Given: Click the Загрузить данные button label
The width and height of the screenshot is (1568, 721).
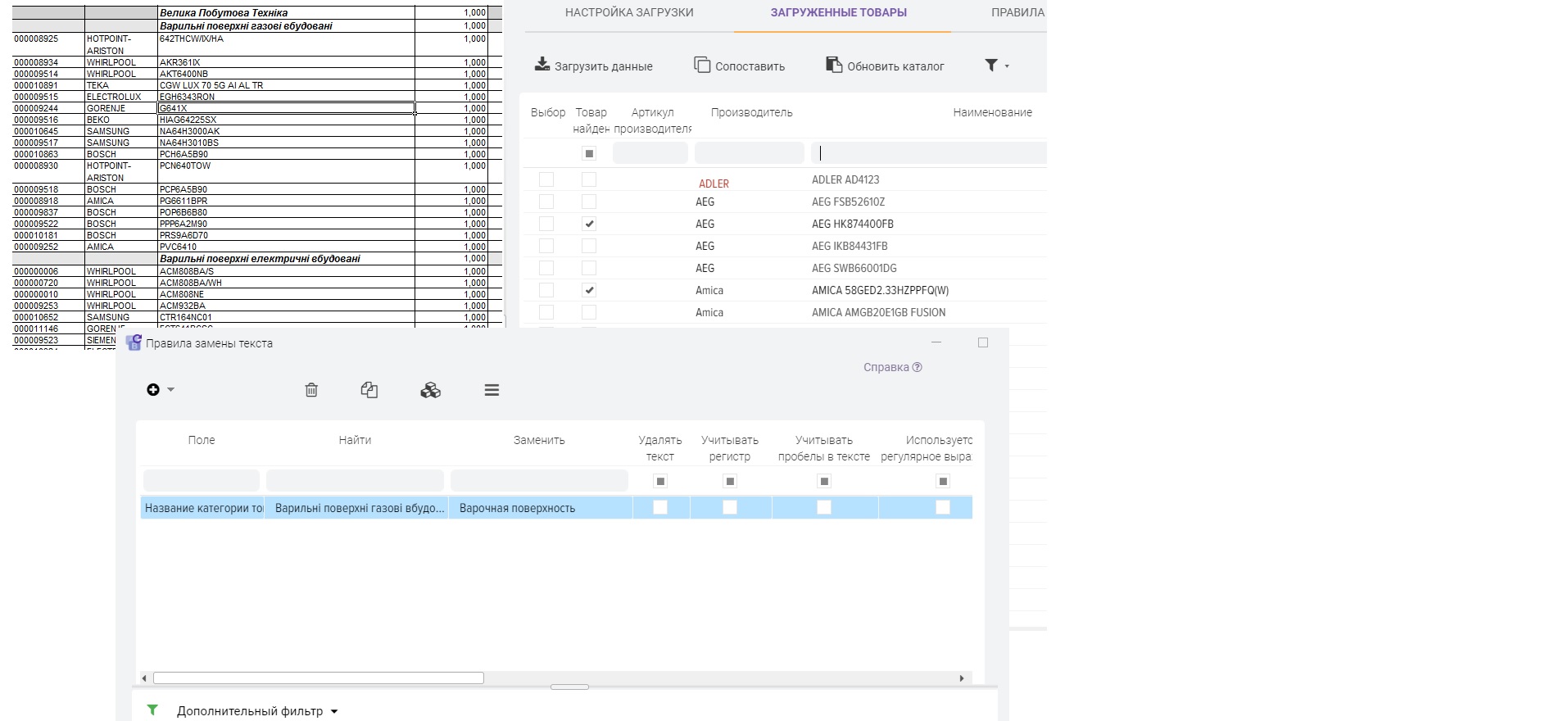Looking at the screenshot, I should (x=604, y=66).
